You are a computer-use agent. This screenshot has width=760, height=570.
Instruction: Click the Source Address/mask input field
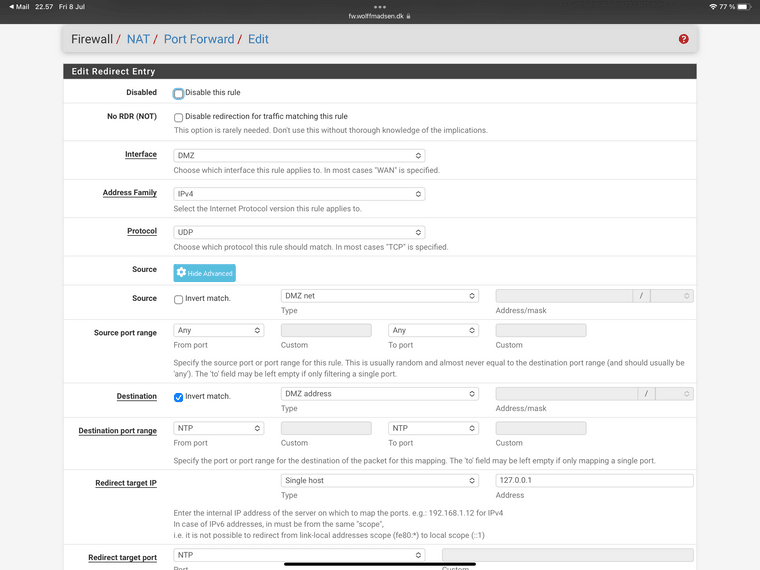tap(564, 296)
